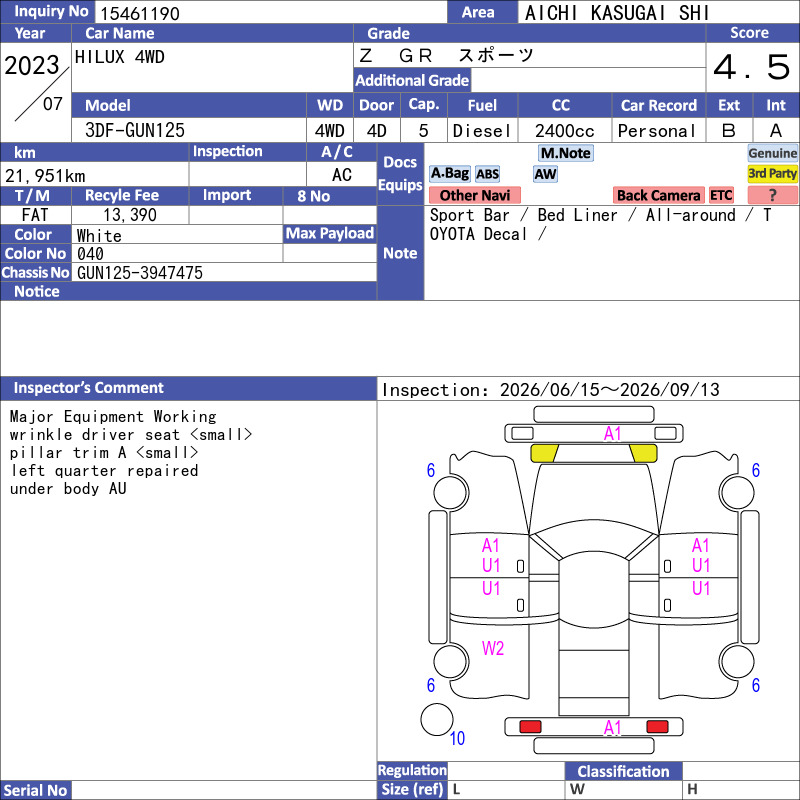Viewport: 800px width, 800px height.
Task: Click the chassis number GUN125-3947475
Action: (x=140, y=273)
